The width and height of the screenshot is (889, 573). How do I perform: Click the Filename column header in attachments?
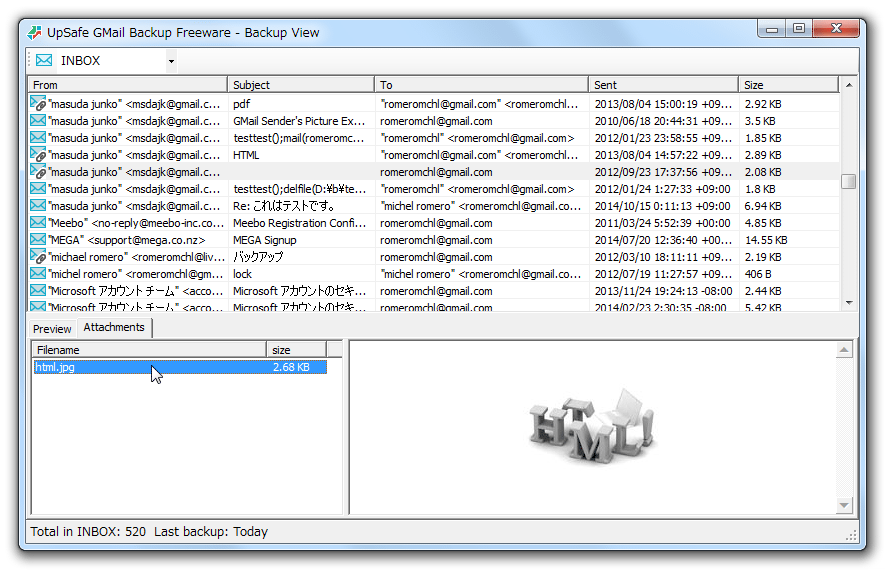[x=149, y=350]
